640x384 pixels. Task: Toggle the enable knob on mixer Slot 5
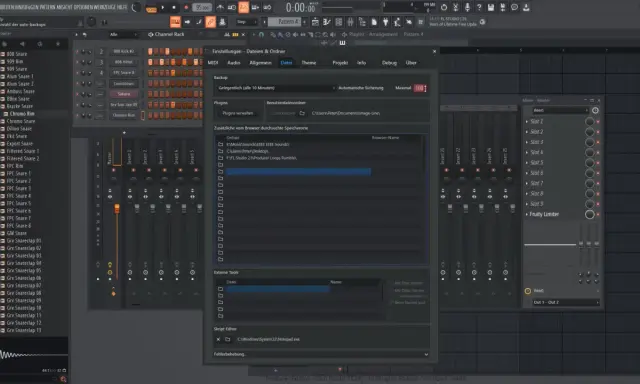(x=590, y=162)
